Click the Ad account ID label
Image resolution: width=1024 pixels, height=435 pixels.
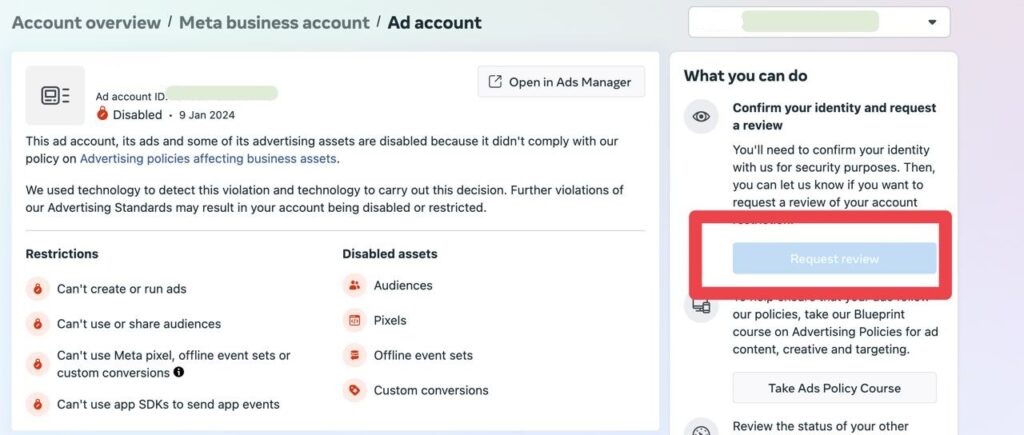click(x=131, y=97)
